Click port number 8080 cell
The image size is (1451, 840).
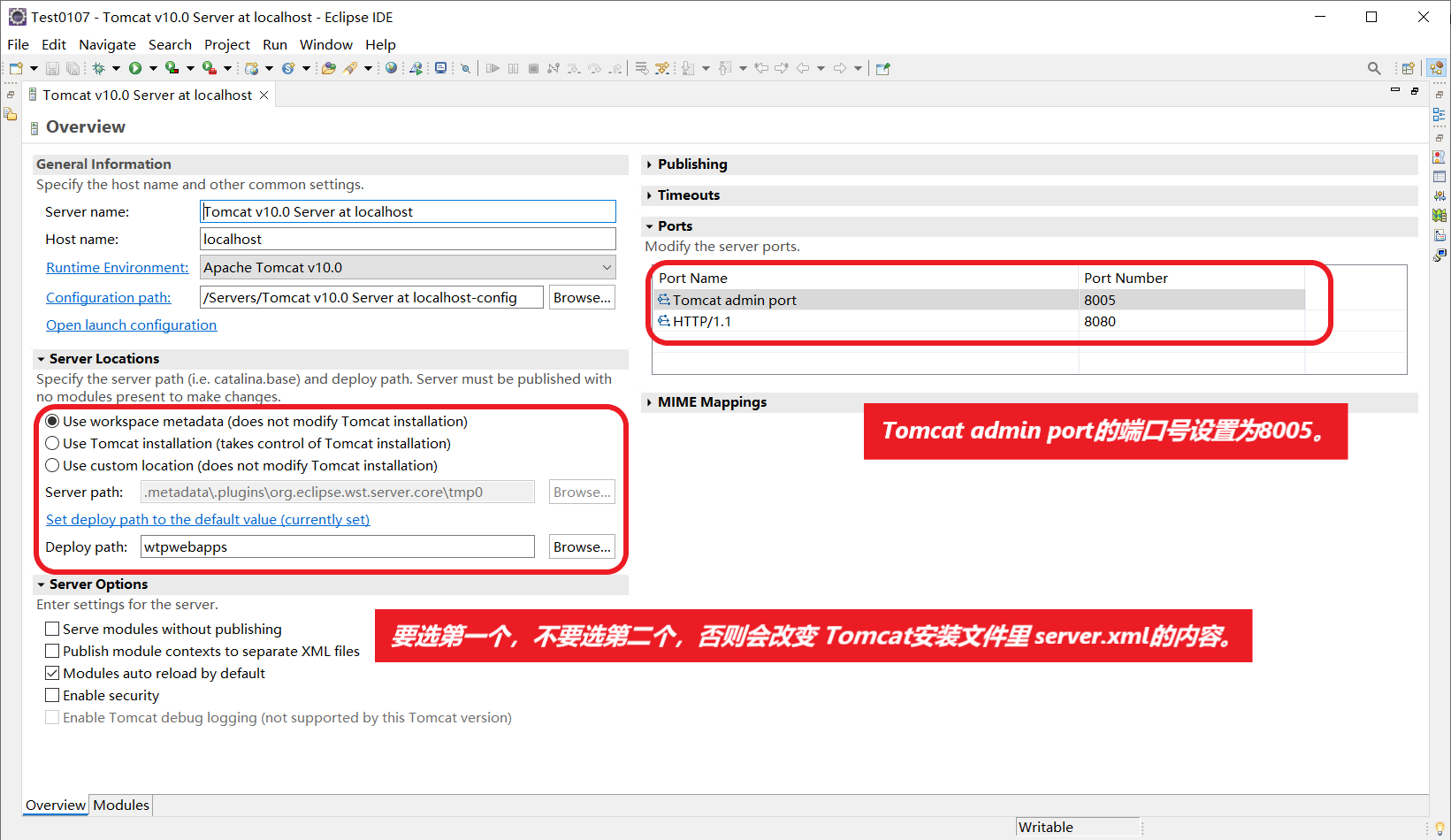pos(1191,321)
